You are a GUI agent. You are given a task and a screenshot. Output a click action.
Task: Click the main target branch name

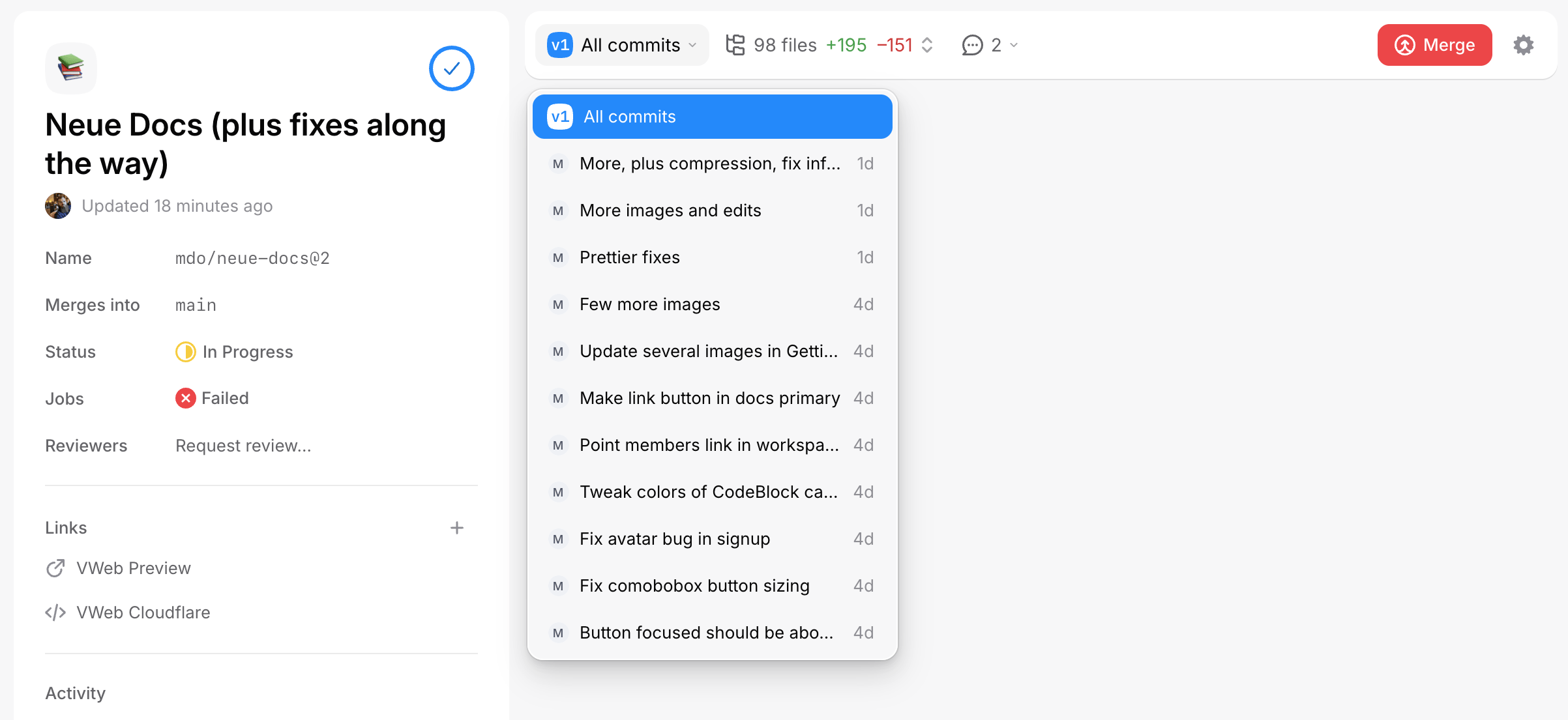[x=196, y=305]
